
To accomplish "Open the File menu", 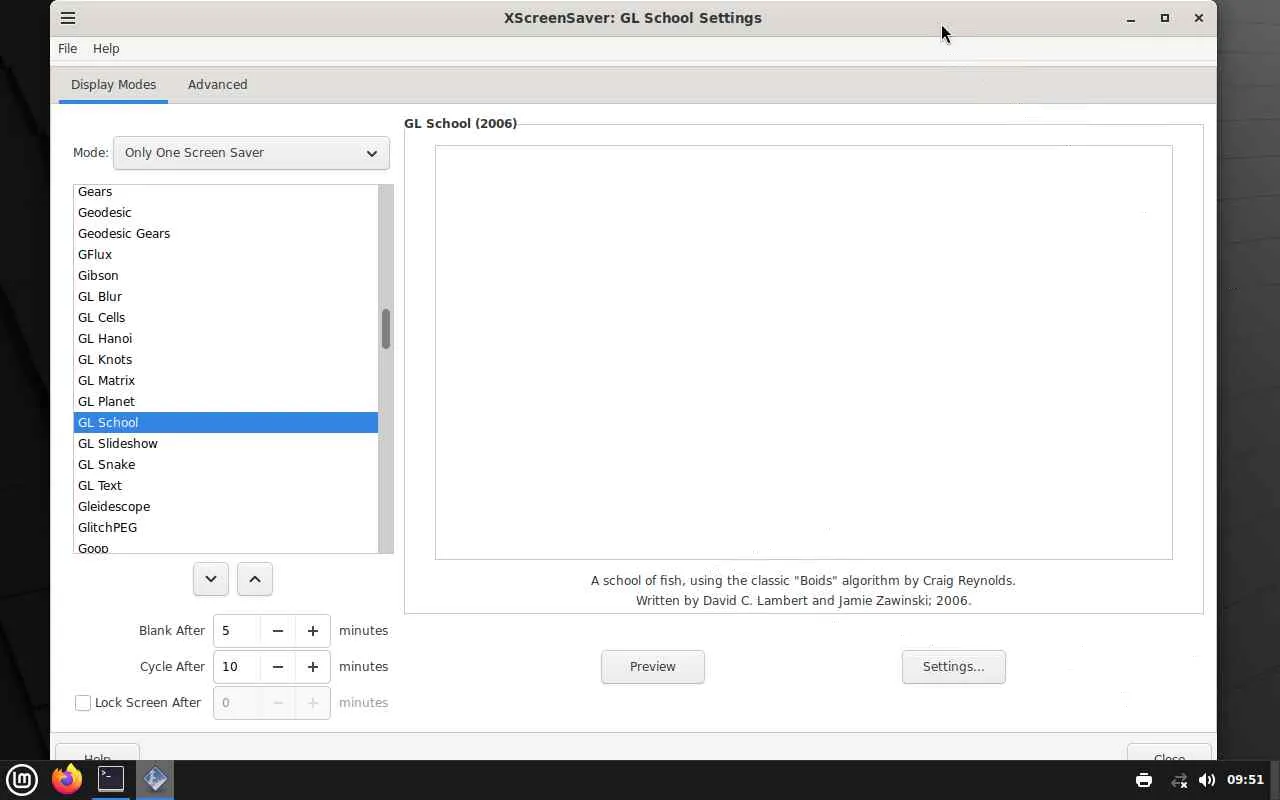I will (x=67, y=49).
